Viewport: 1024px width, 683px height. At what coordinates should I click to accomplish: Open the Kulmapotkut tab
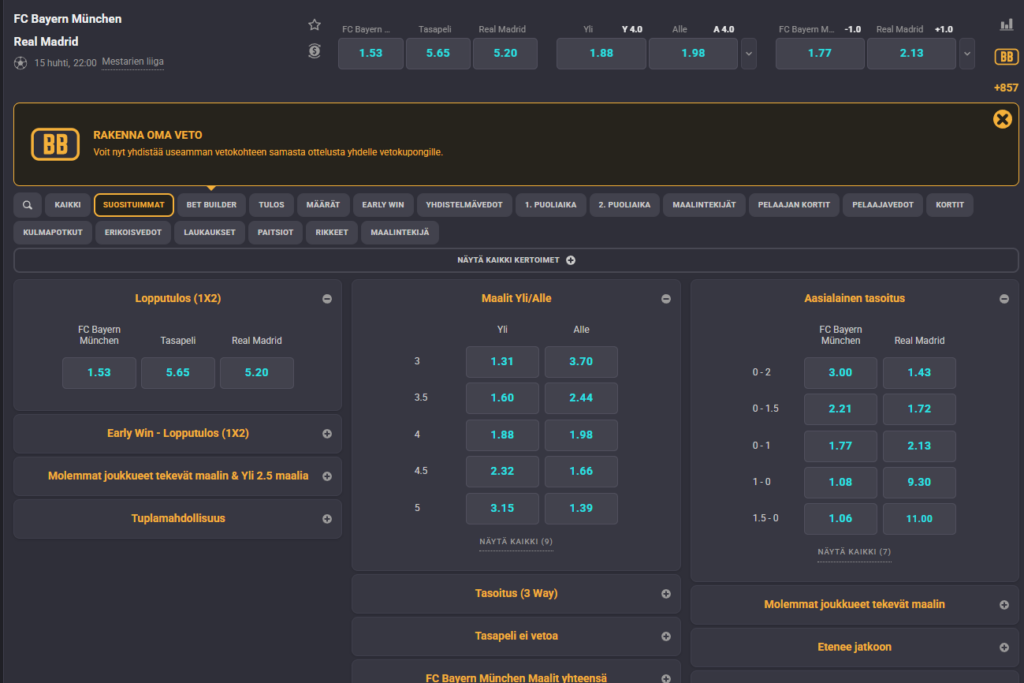pyautogui.click(x=53, y=232)
